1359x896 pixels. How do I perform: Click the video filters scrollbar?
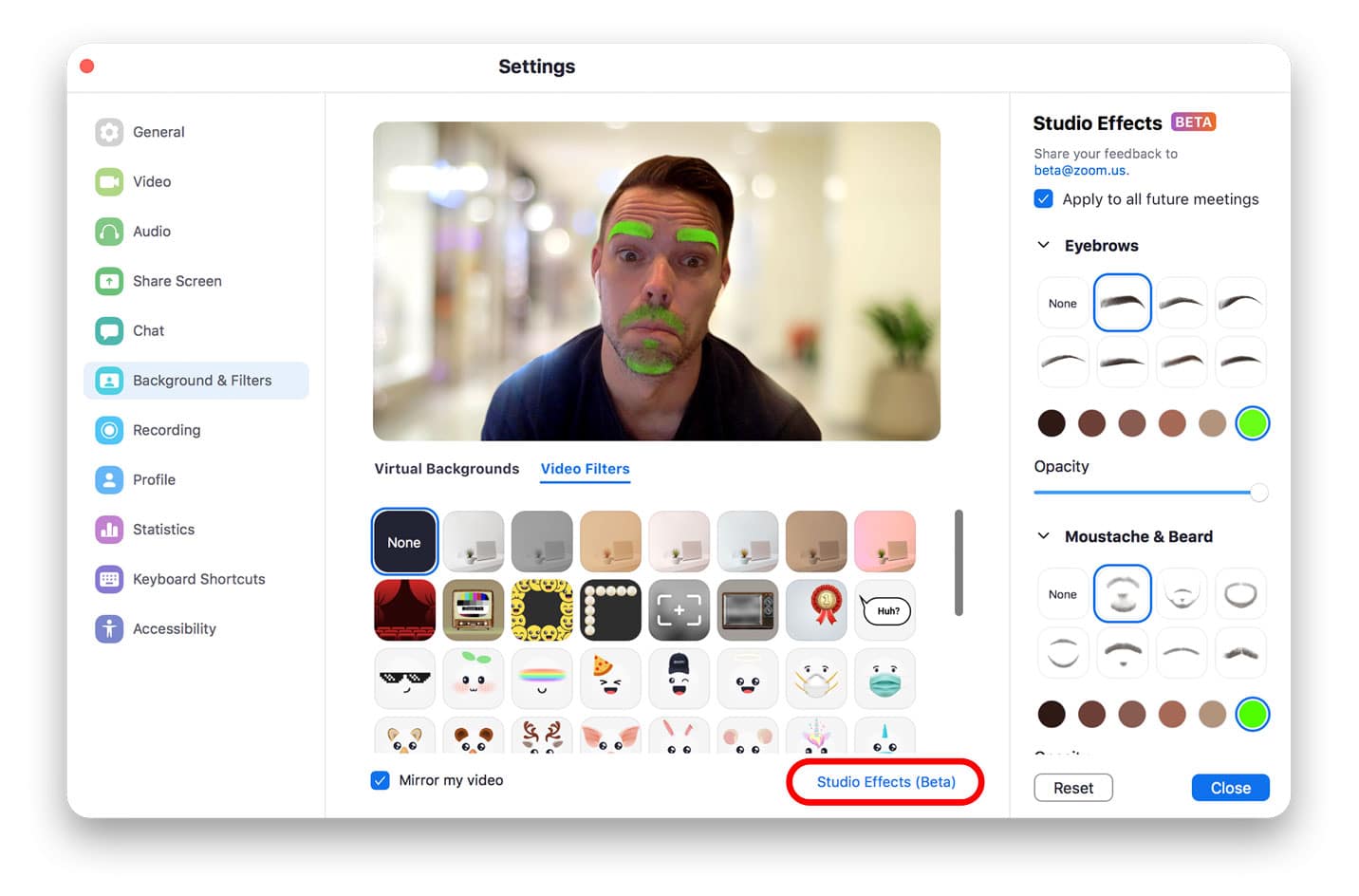[959, 563]
